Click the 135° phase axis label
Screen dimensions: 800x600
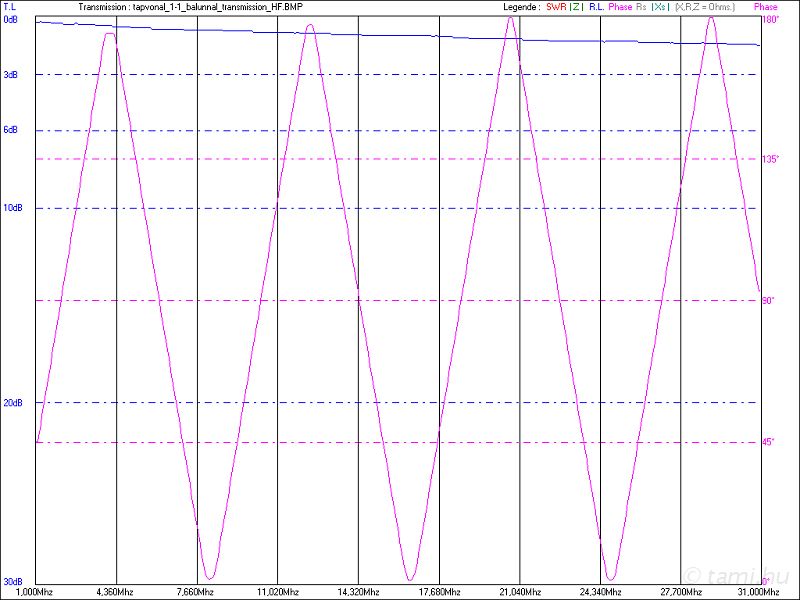coord(771,159)
